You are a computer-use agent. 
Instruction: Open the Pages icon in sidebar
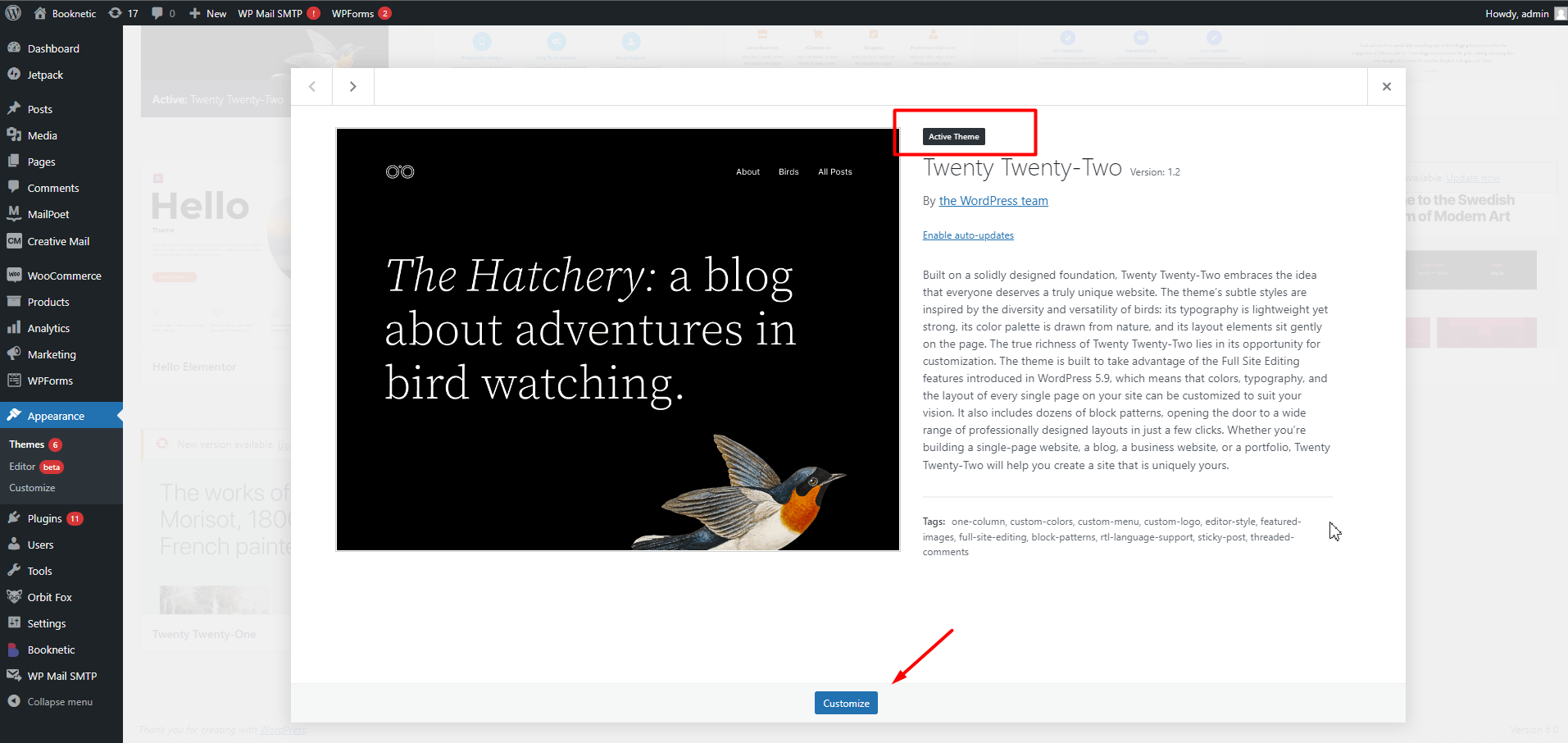tap(14, 161)
